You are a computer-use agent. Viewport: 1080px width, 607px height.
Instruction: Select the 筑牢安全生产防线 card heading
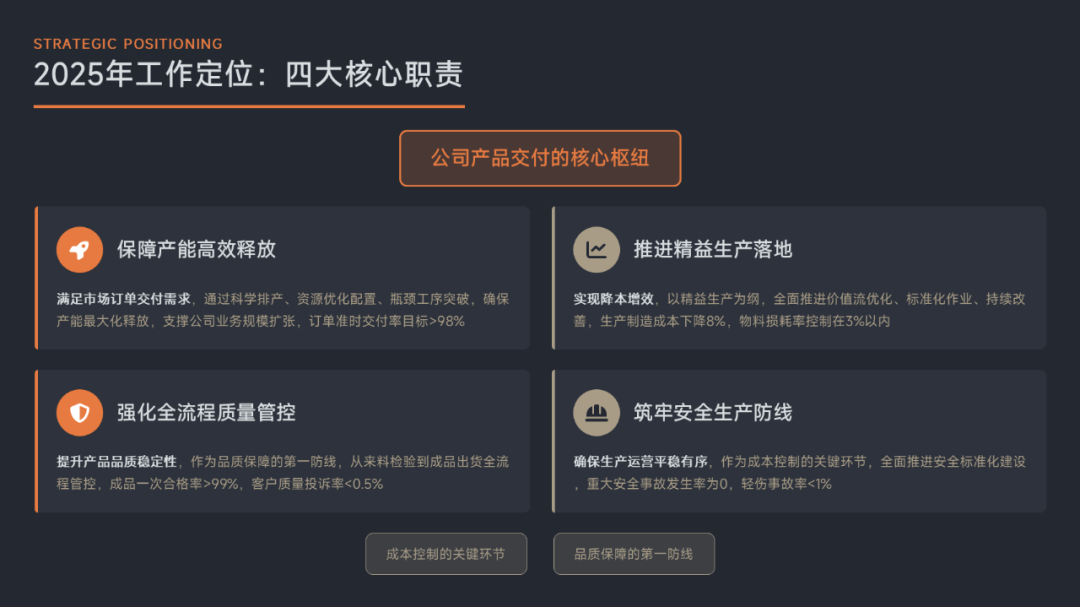(x=713, y=413)
